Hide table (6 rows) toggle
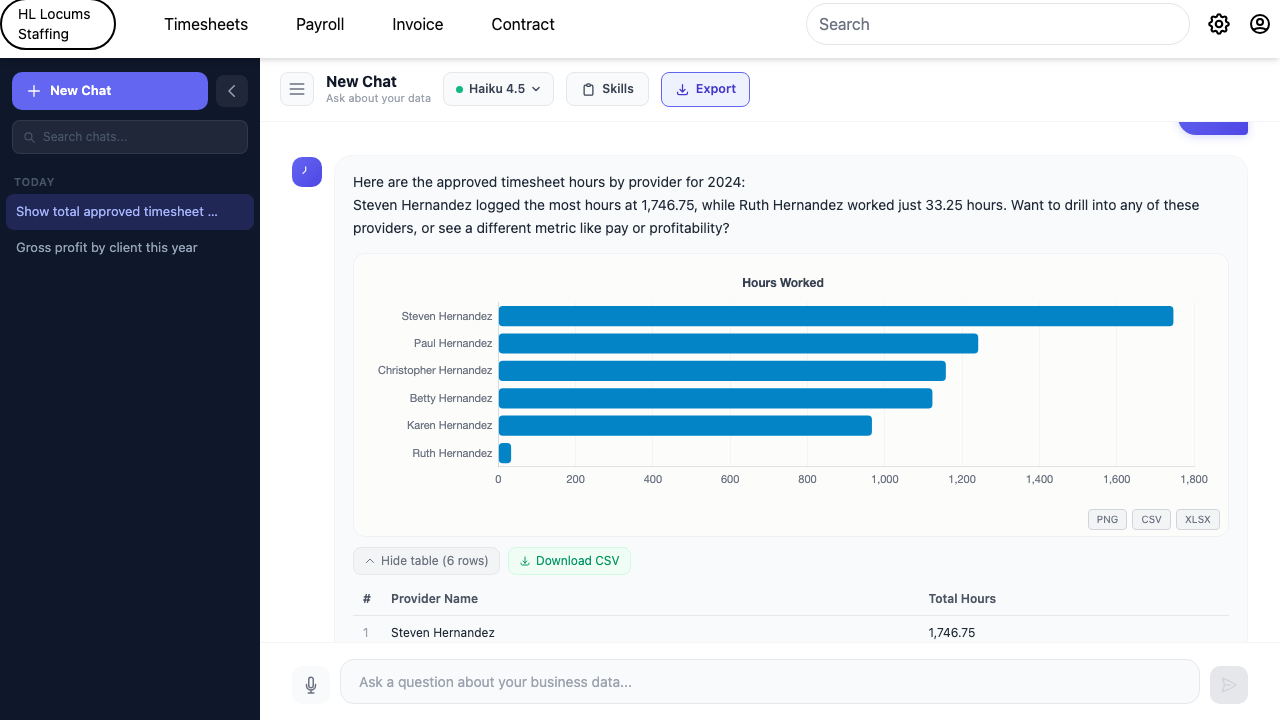1280x720 pixels. pos(426,561)
